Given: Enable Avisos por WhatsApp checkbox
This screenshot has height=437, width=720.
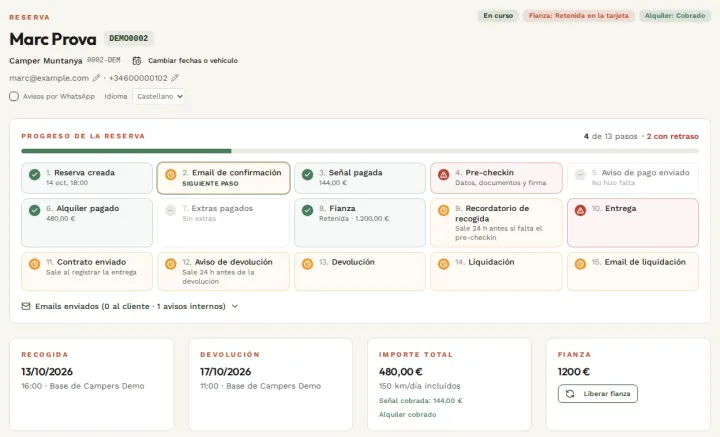Looking at the screenshot, I should pos(14,96).
